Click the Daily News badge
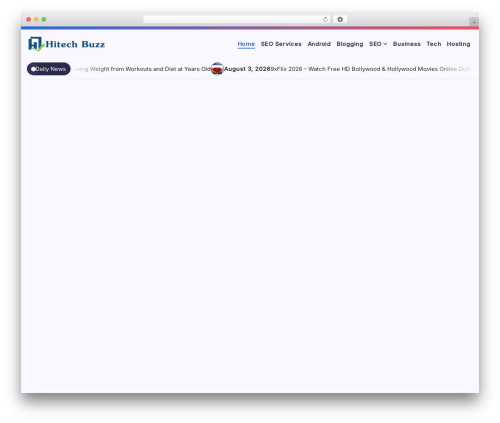The width and height of the screenshot is (500, 423). (49, 69)
